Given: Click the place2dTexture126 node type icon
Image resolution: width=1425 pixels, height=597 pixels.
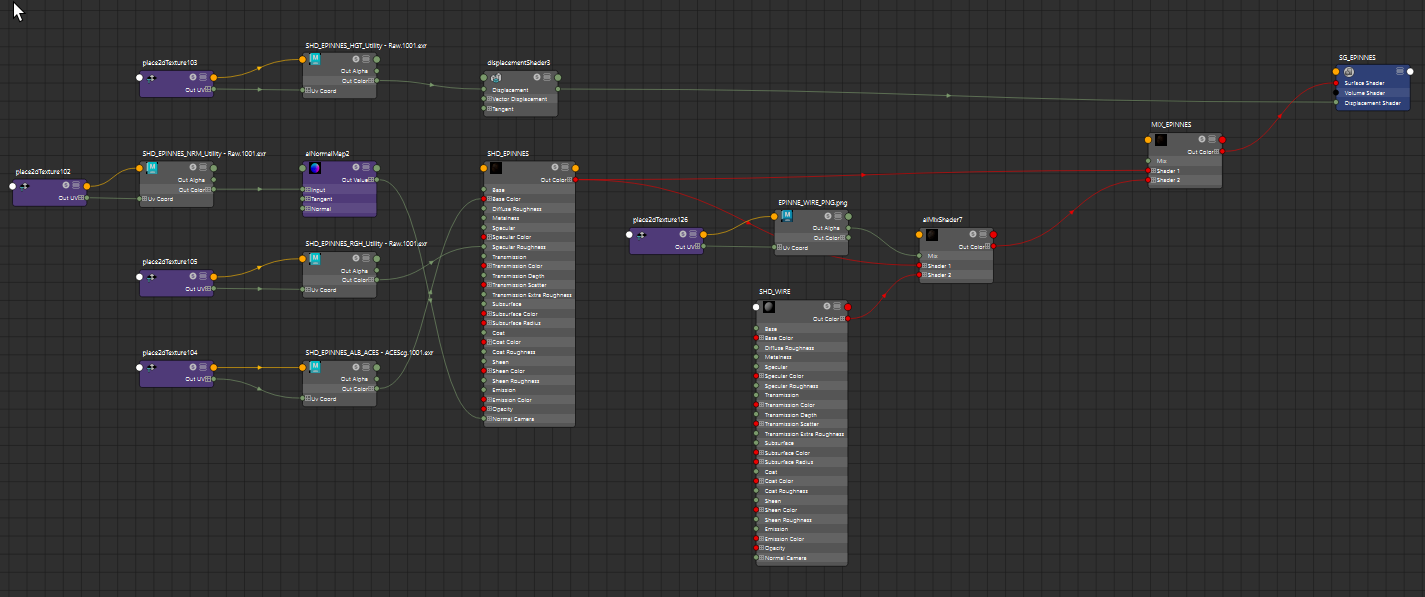Looking at the screenshot, I should pyautogui.click(x=641, y=235).
